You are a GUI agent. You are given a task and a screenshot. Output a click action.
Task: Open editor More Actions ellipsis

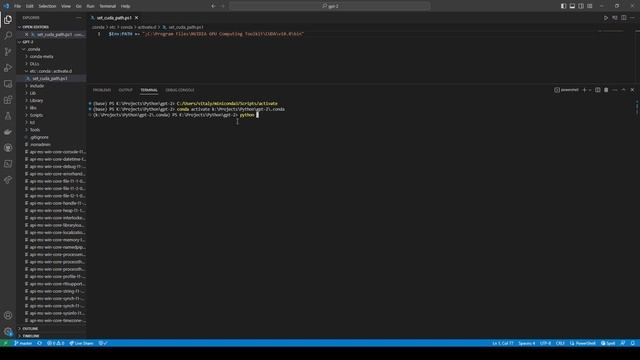click(x=632, y=18)
